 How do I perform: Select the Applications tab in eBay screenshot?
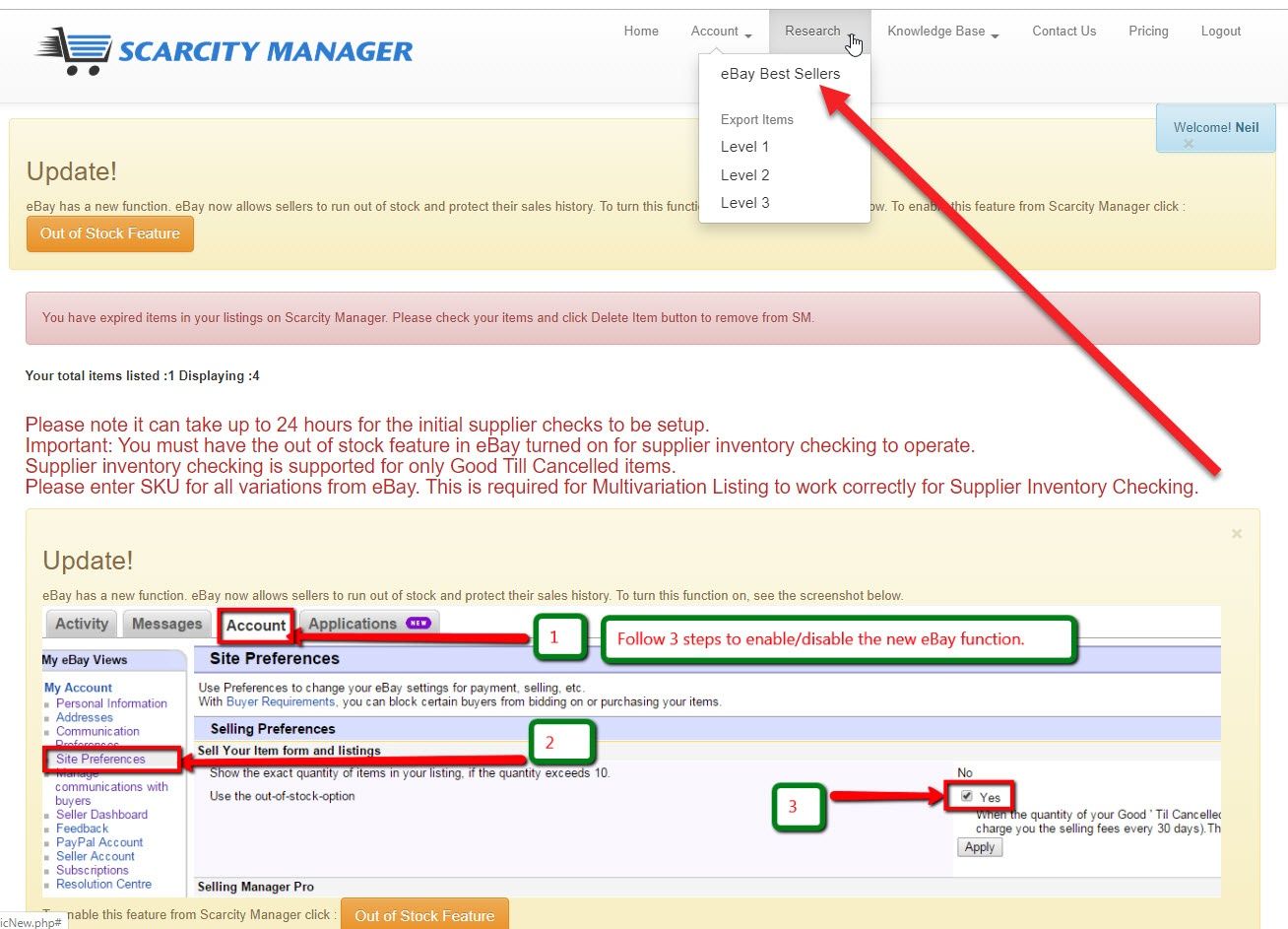pos(369,624)
